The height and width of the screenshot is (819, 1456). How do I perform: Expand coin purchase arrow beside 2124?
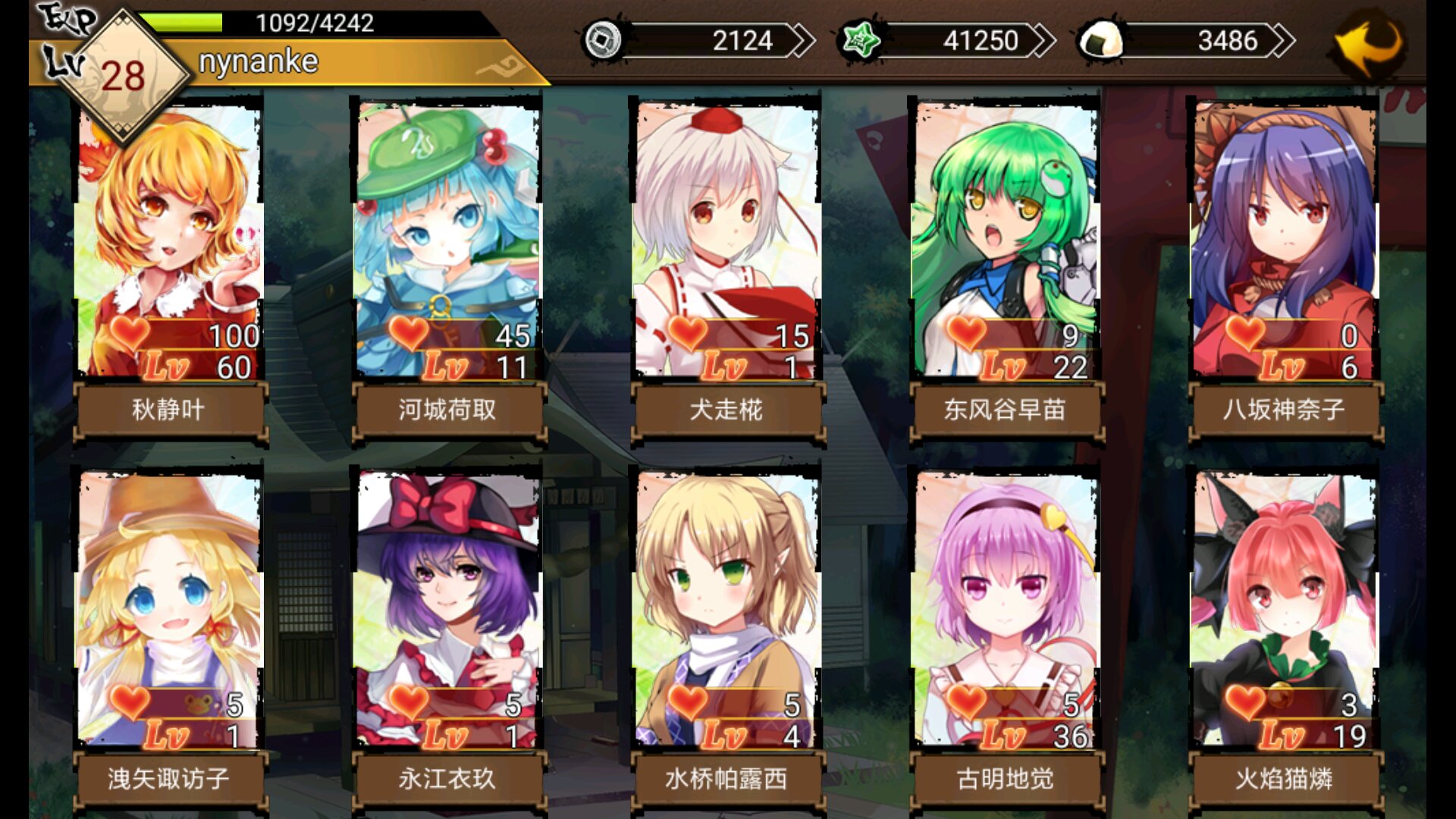pyautogui.click(x=801, y=40)
